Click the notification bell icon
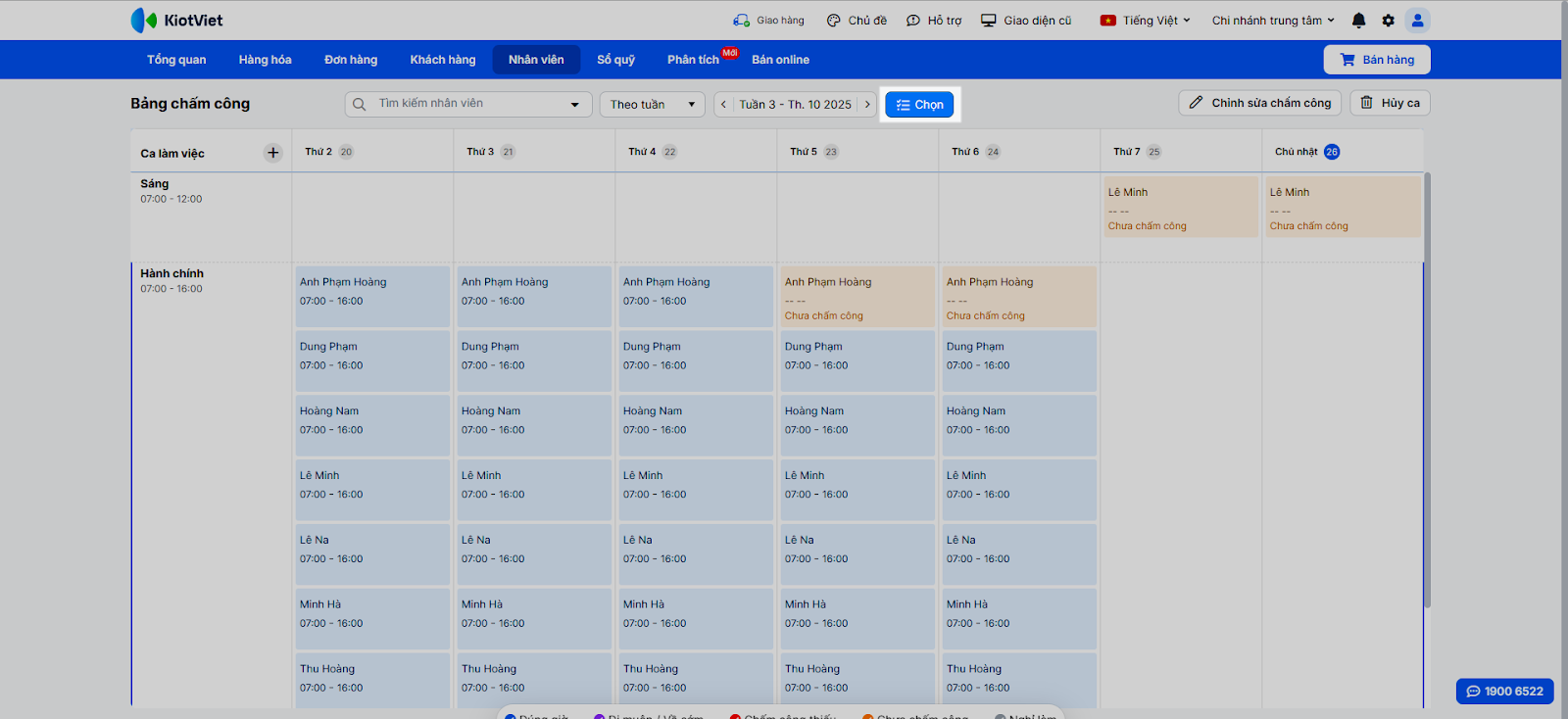1568x719 pixels. coord(1358,21)
